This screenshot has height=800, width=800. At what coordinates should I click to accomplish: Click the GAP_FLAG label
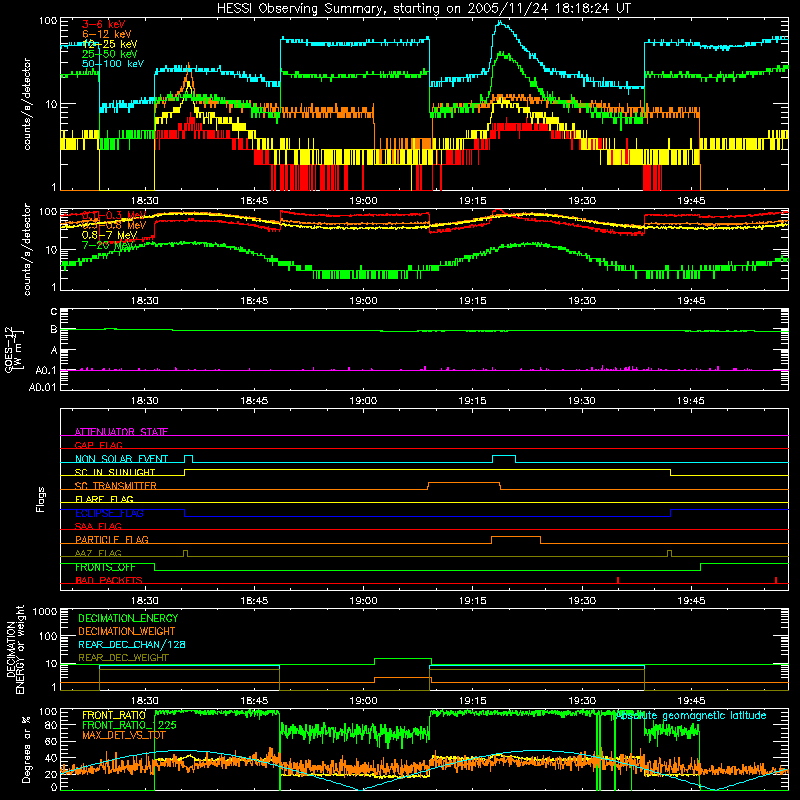coord(98,445)
